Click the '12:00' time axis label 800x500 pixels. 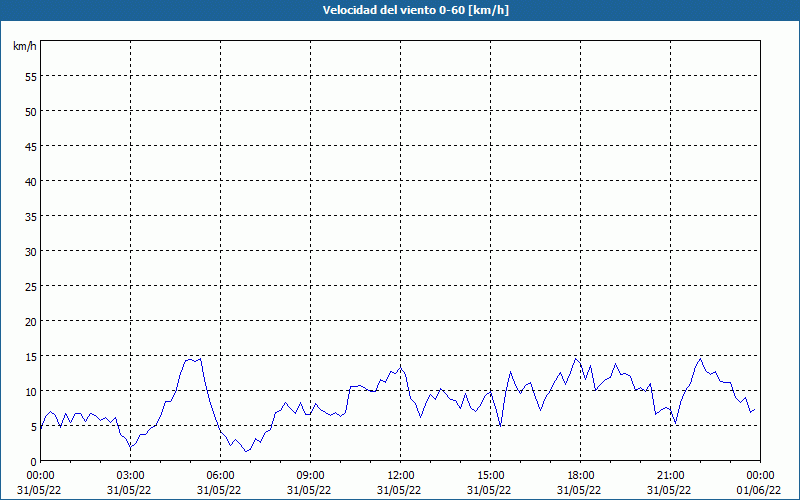(401, 476)
